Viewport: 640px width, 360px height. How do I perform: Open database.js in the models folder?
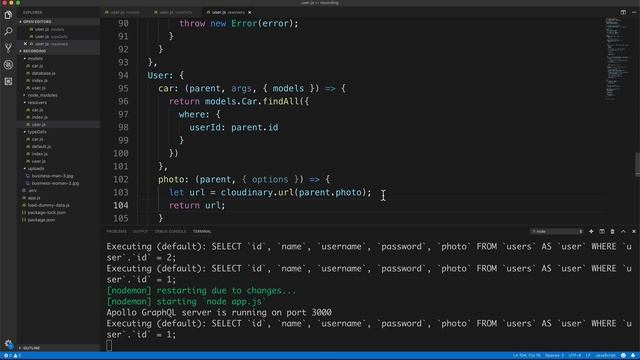43,73
